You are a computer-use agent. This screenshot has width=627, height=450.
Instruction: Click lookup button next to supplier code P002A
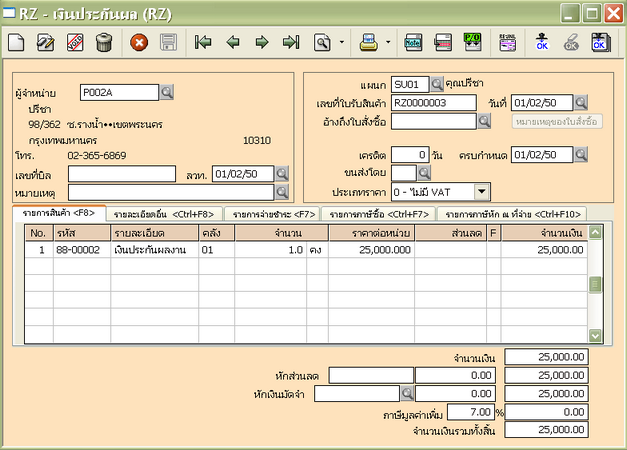[167, 92]
